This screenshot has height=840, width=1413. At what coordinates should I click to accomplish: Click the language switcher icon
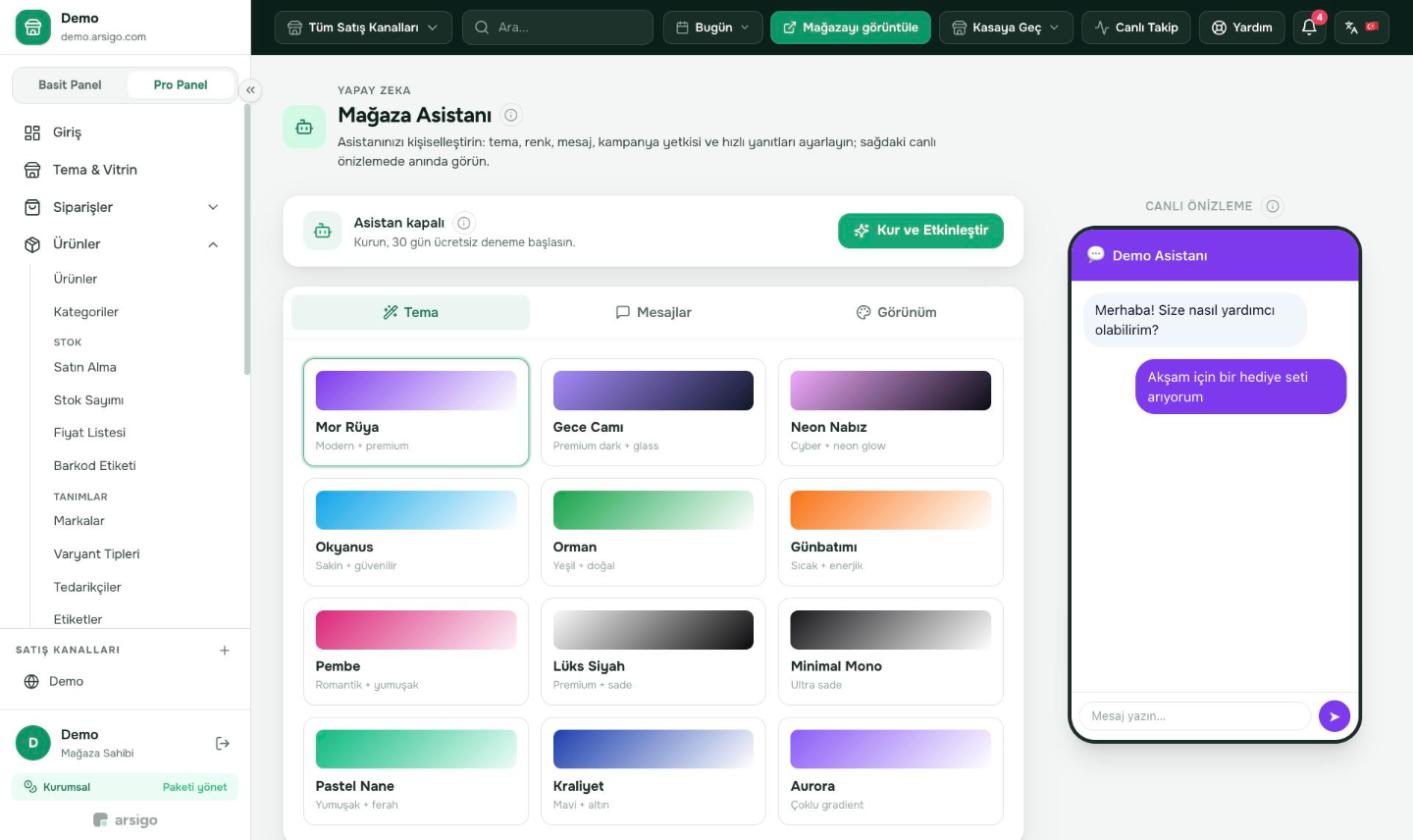coord(1361,27)
